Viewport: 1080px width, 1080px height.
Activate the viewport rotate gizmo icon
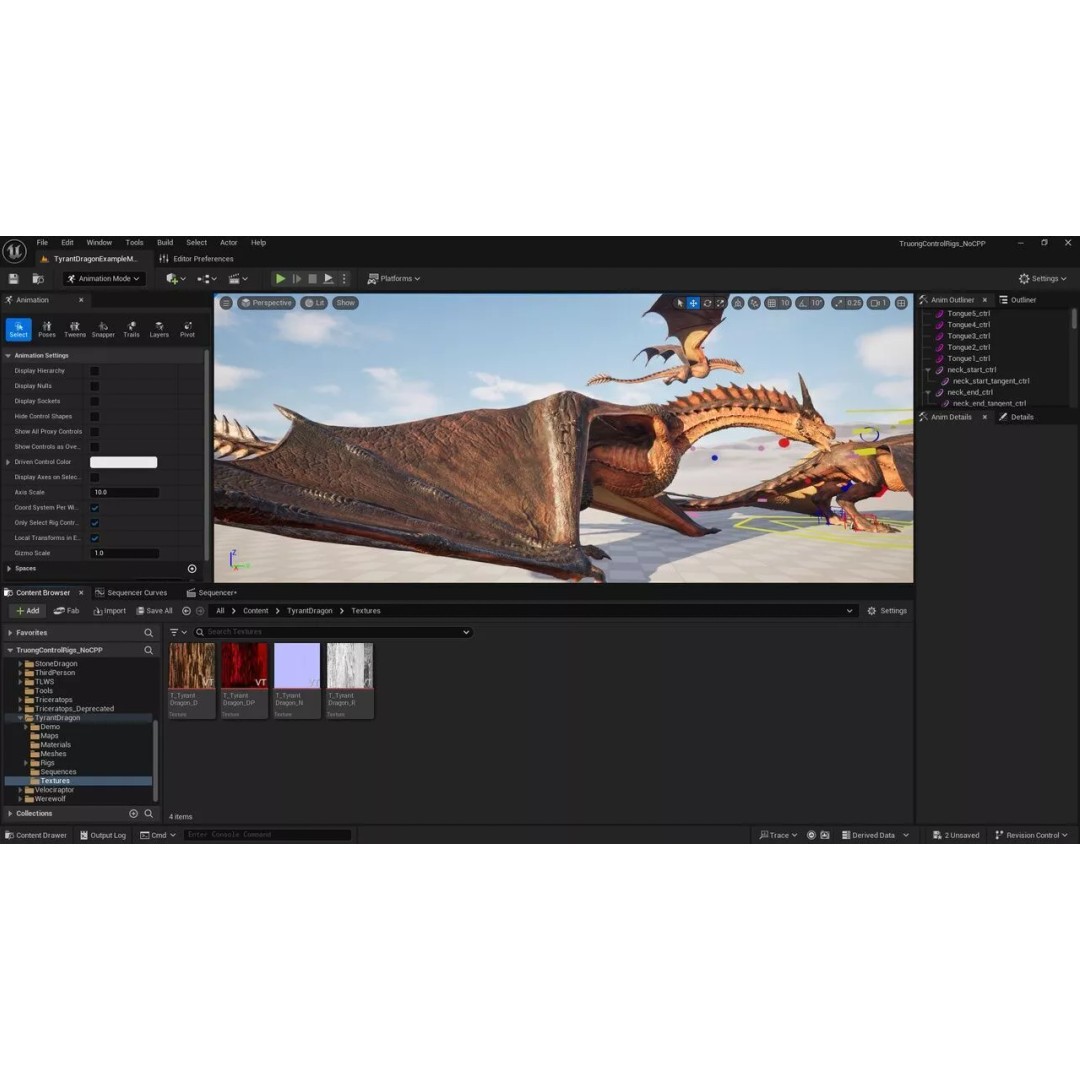(707, 303)
